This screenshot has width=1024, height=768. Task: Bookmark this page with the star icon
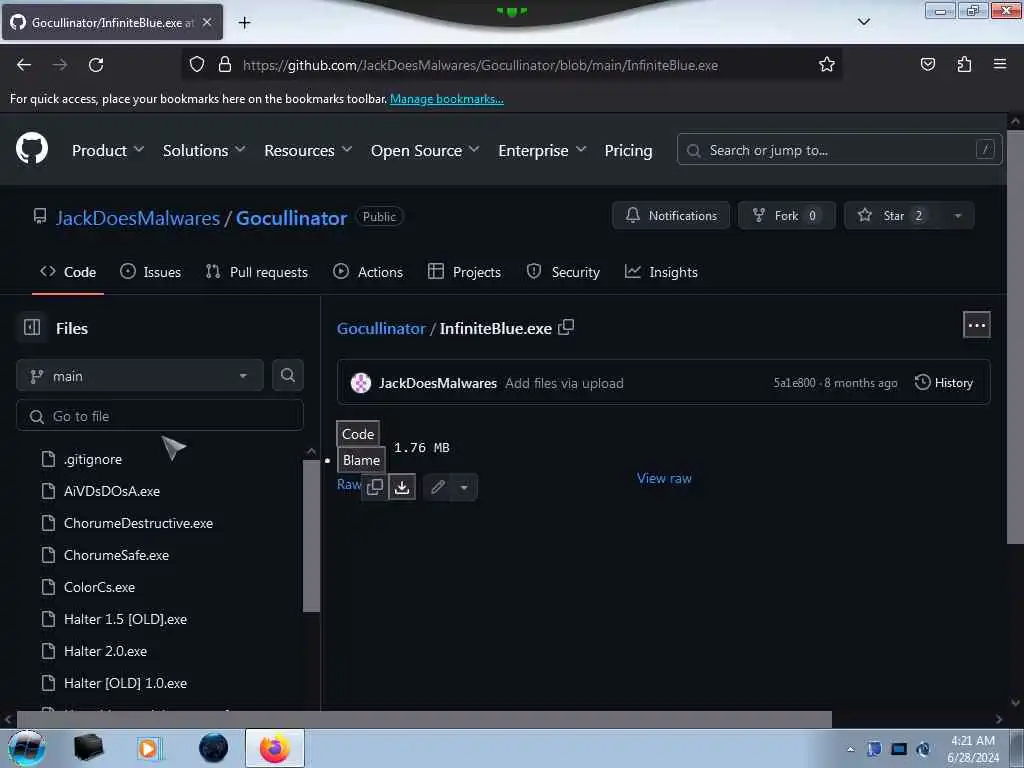pyautogui.click(x=826, y=65)
